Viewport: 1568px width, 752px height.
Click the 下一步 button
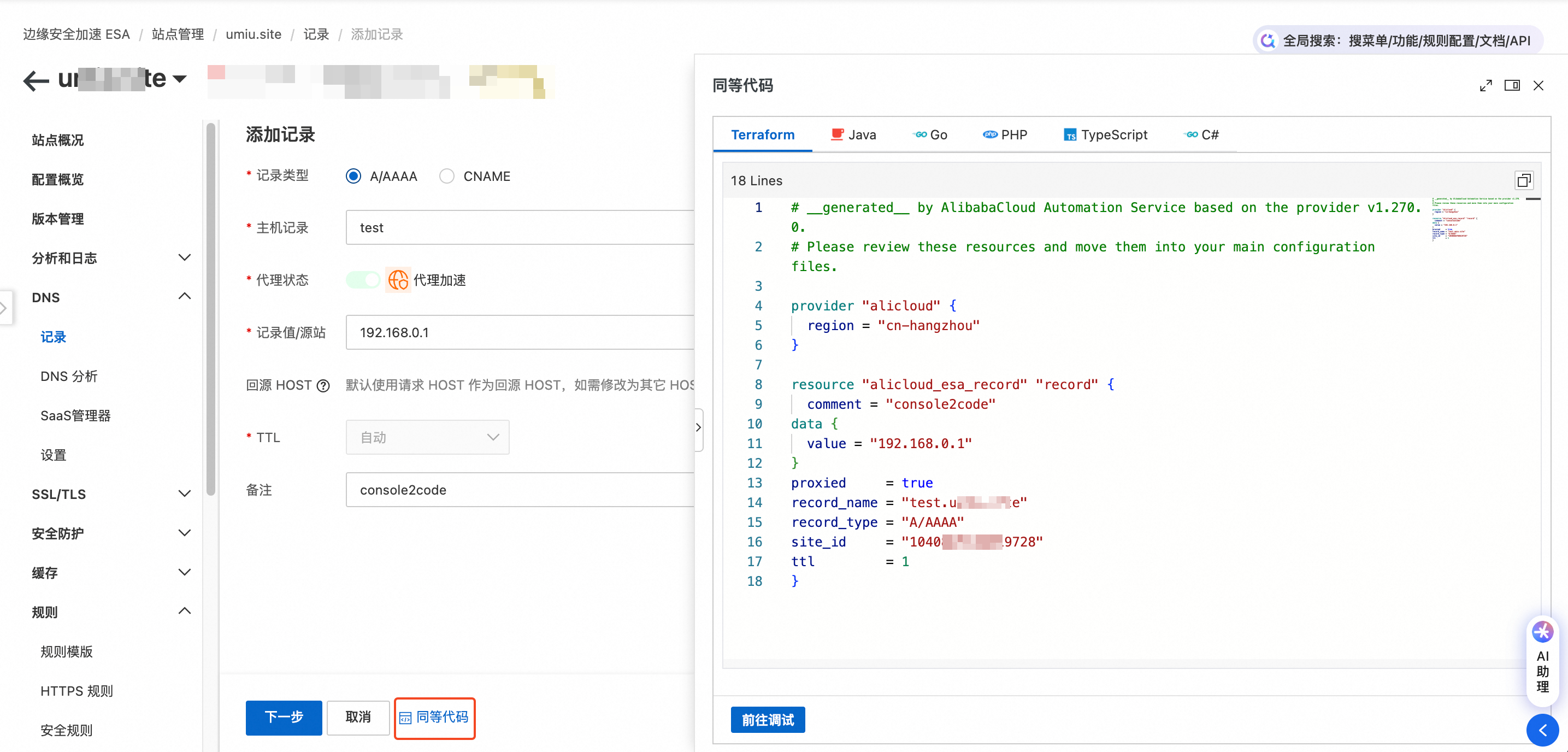(284, 717)
